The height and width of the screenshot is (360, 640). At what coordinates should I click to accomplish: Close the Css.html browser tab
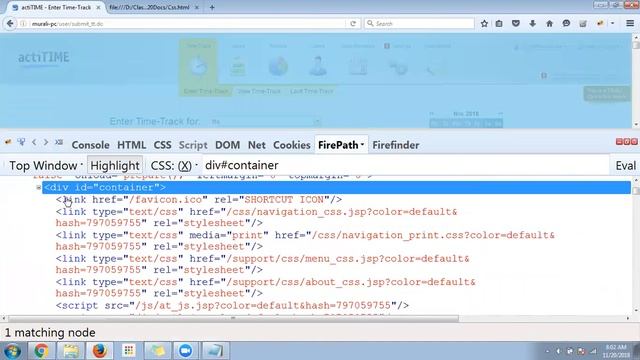[x=196, y=7]
